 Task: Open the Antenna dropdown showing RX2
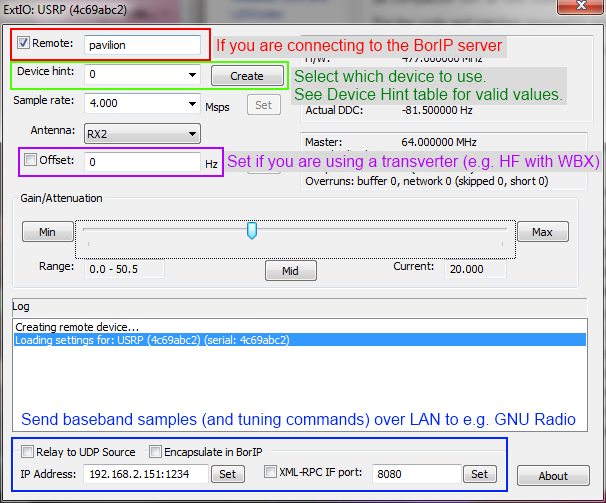[191, 133]
